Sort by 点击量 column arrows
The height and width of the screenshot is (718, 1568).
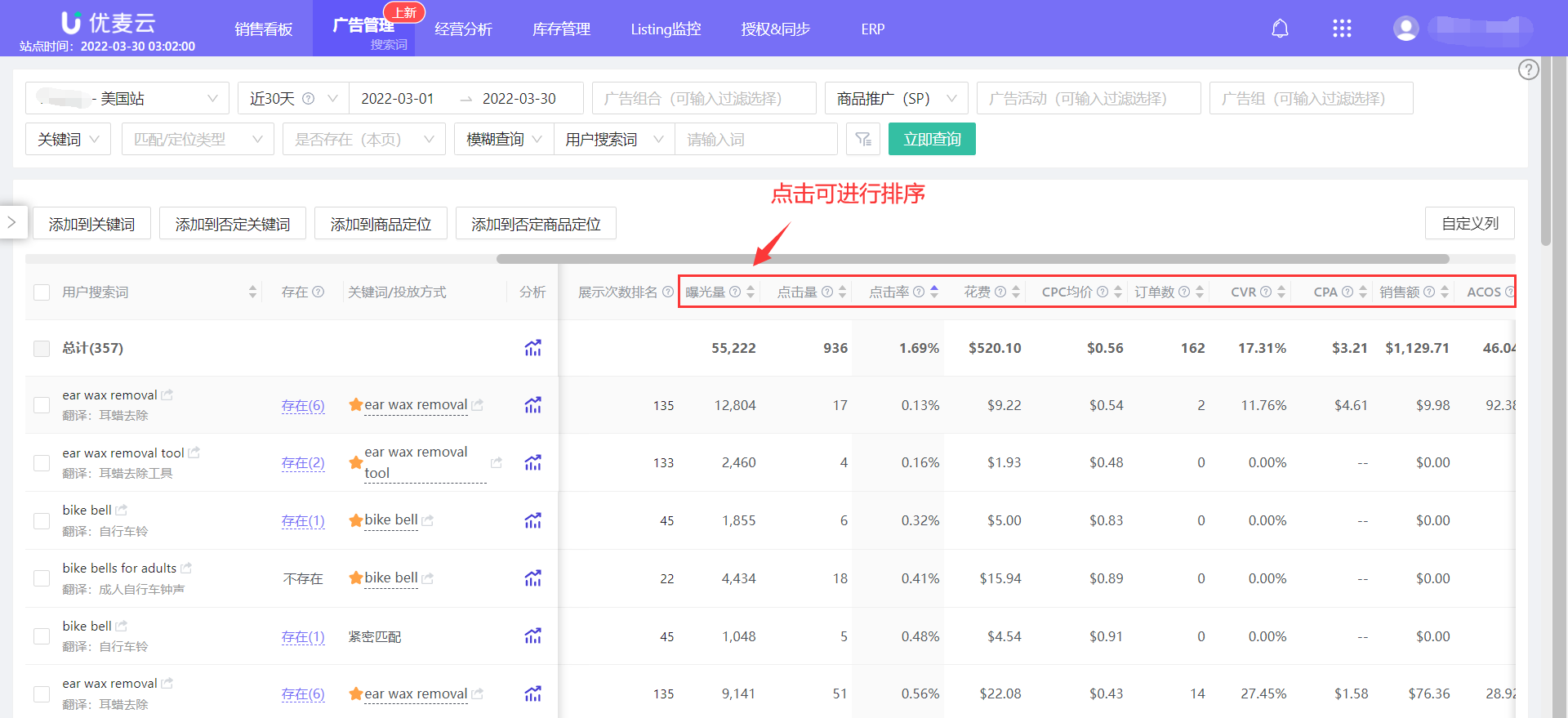pyautogui.click(x=842, y=292)
